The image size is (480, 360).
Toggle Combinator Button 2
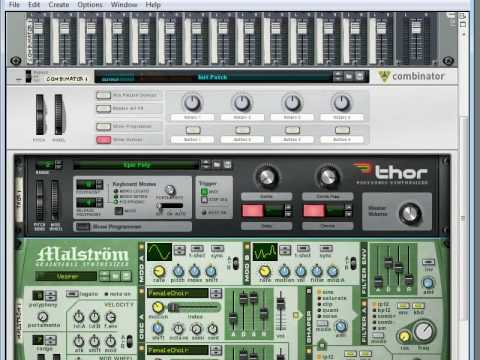click(242, 130)
